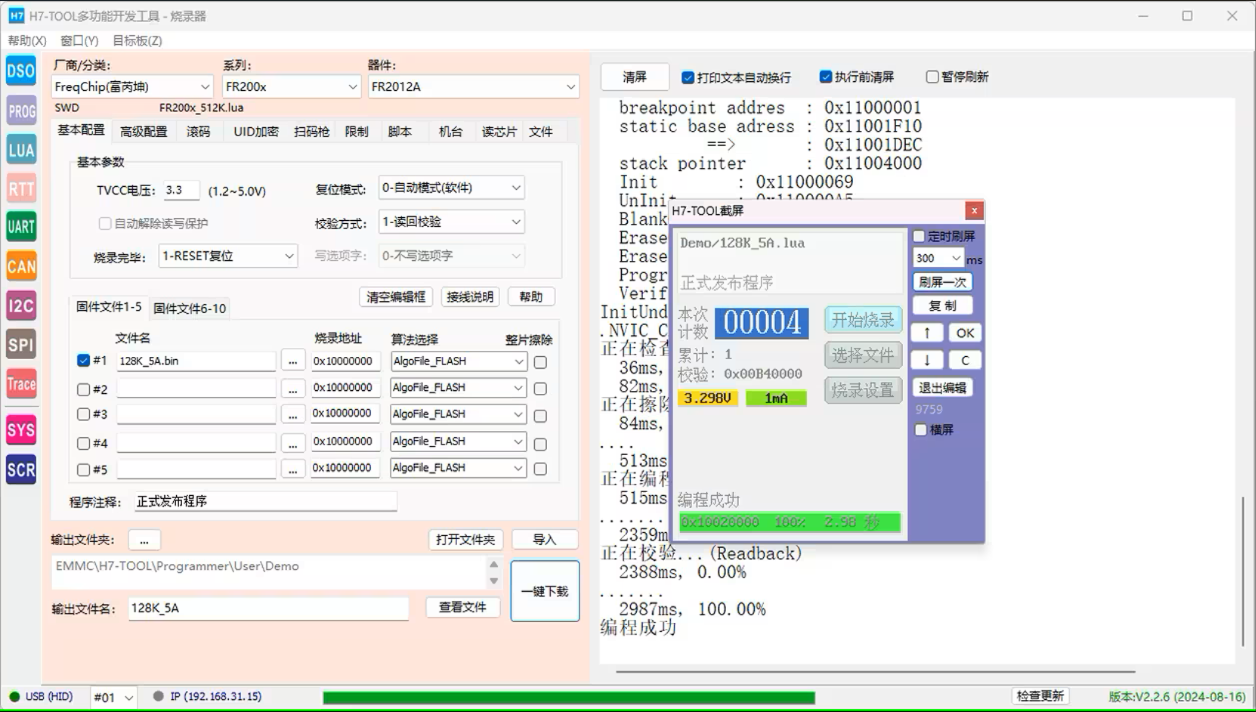Viewport: 1256px width, 712px height.
Task: Enable 定时刷屏 checkbox in popup
Action: 920,236
